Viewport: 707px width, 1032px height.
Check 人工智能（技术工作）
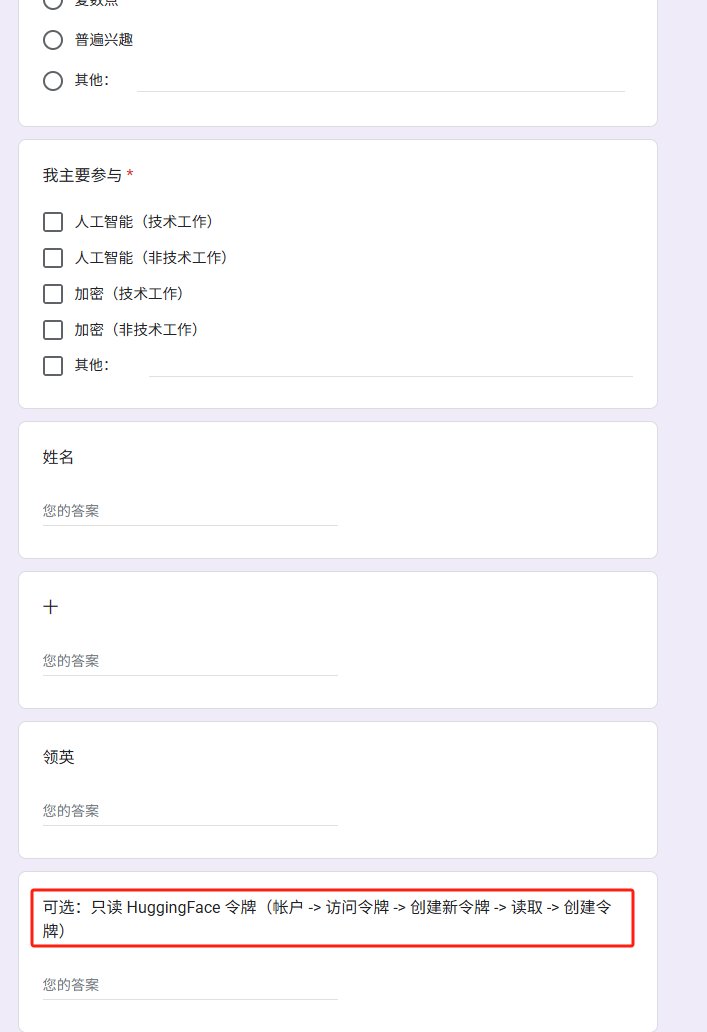53,222
